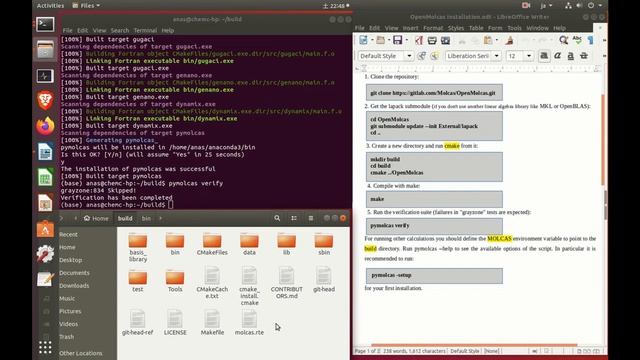Expand the Save dropdown arrow
640x360 pixels.
[x=407, y=40]
